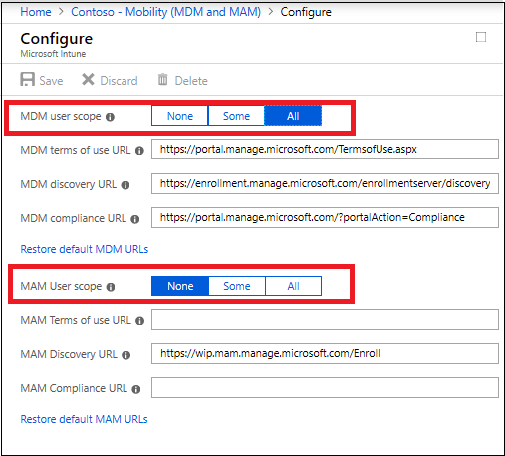Viewport: 505px width, 456px height.
Task: Set MAM User scope to None
Action: click(x=180, y=286)
